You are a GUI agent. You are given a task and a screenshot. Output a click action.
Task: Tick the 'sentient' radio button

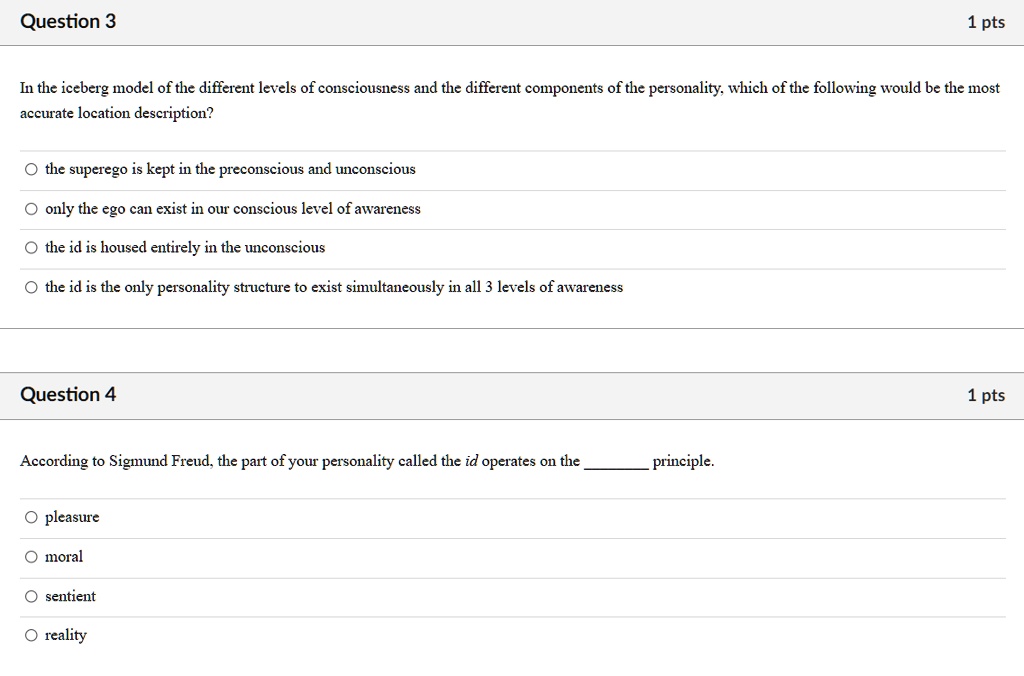(x=31, y=596)
